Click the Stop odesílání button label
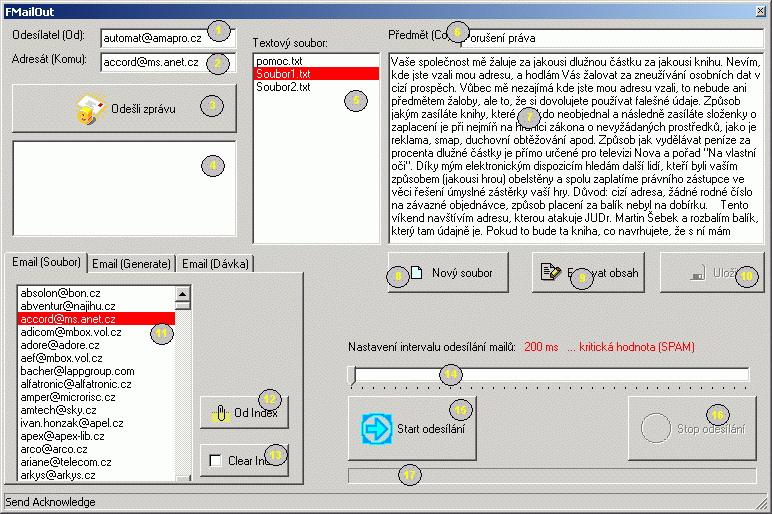 711,429
